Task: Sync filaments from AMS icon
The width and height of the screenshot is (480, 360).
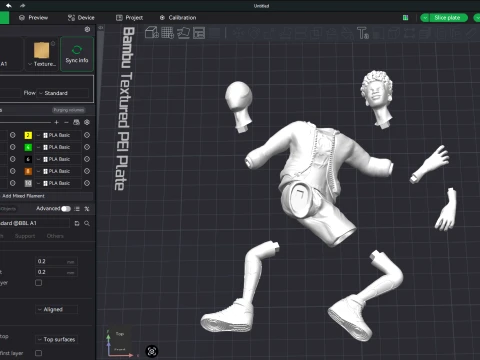Action: click(x=76, y=122)
